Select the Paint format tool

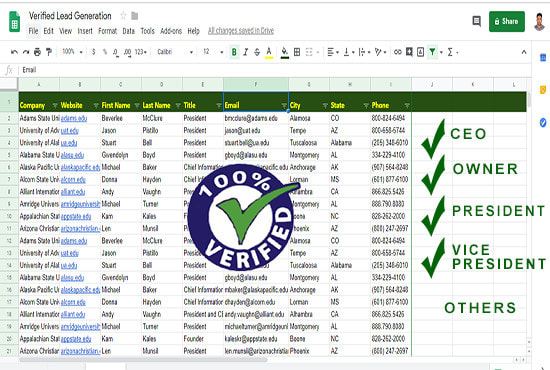(49, 52)
